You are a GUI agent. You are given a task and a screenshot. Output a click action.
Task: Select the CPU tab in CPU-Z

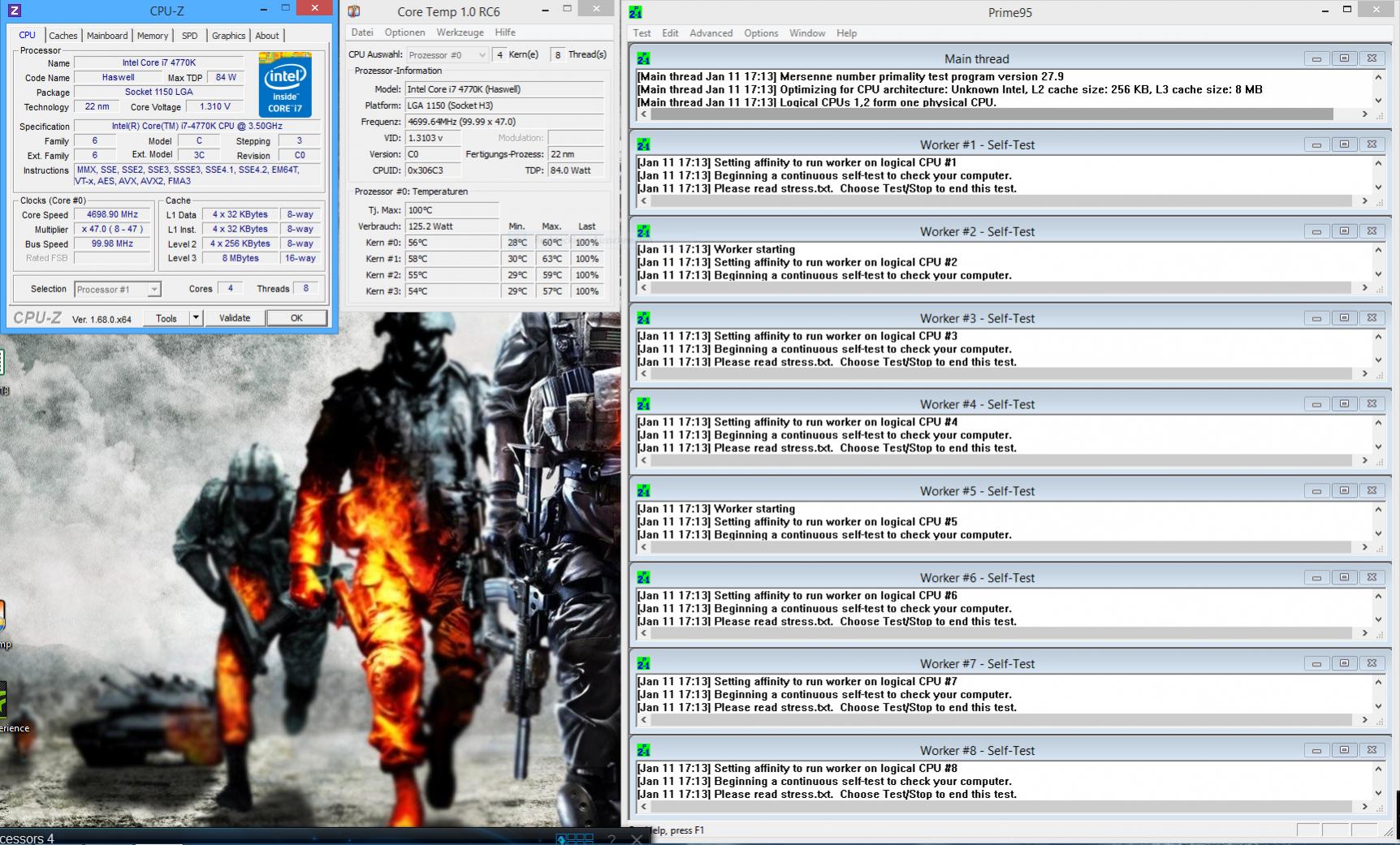coord(28,35)
